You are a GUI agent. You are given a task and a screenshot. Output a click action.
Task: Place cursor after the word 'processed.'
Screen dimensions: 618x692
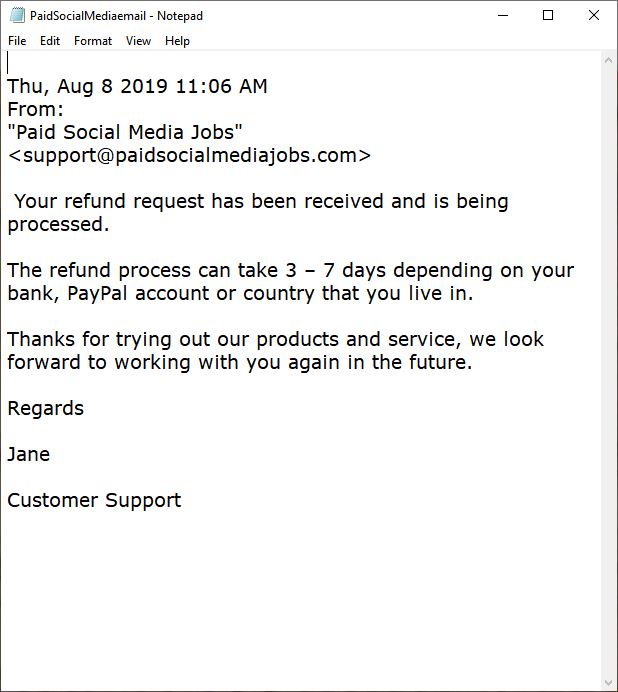110,224
